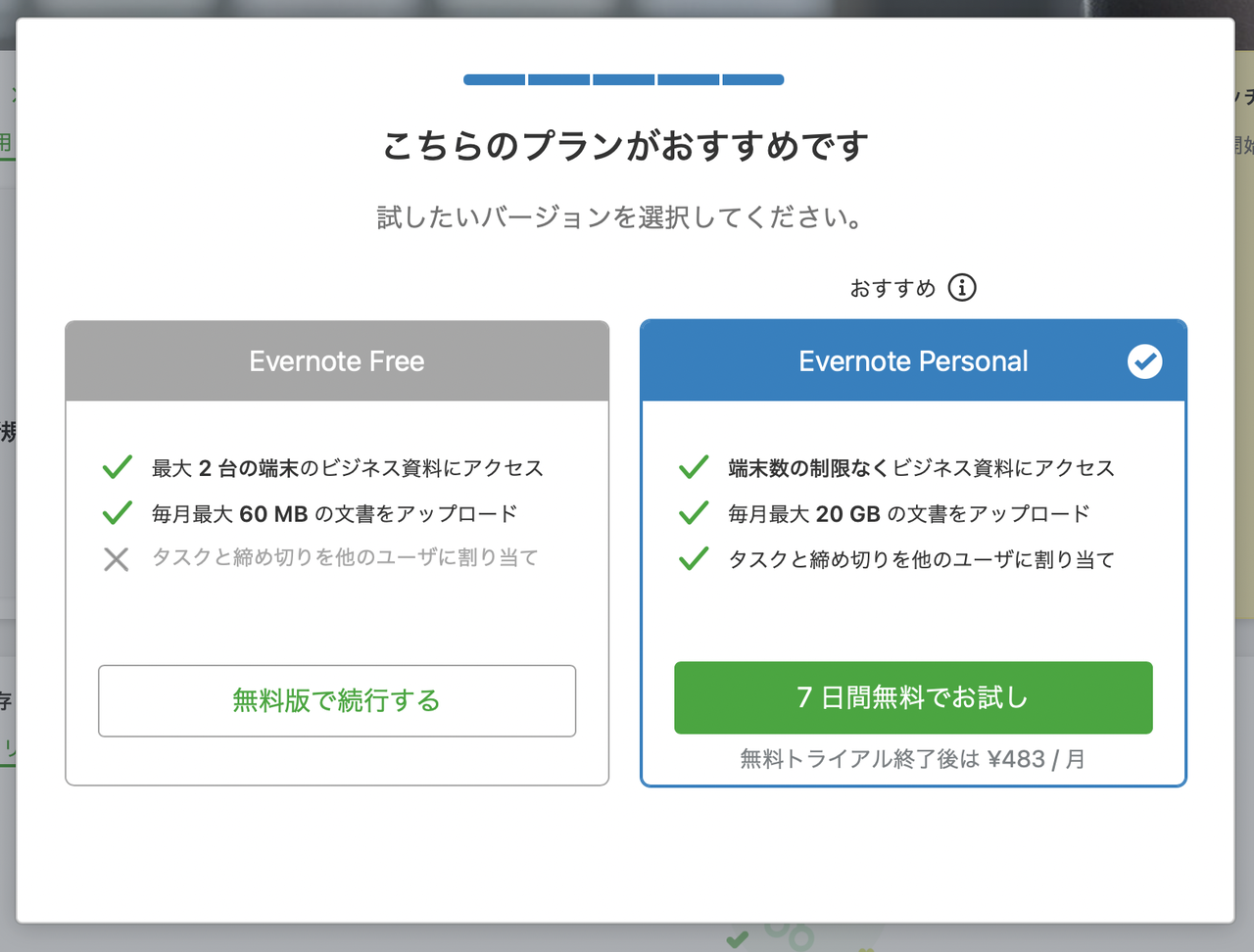Click the heading こちらのプランがおすすめです
Image resolution: width=1254 pixels, height=952 pixels.
(x=625, y=147)
